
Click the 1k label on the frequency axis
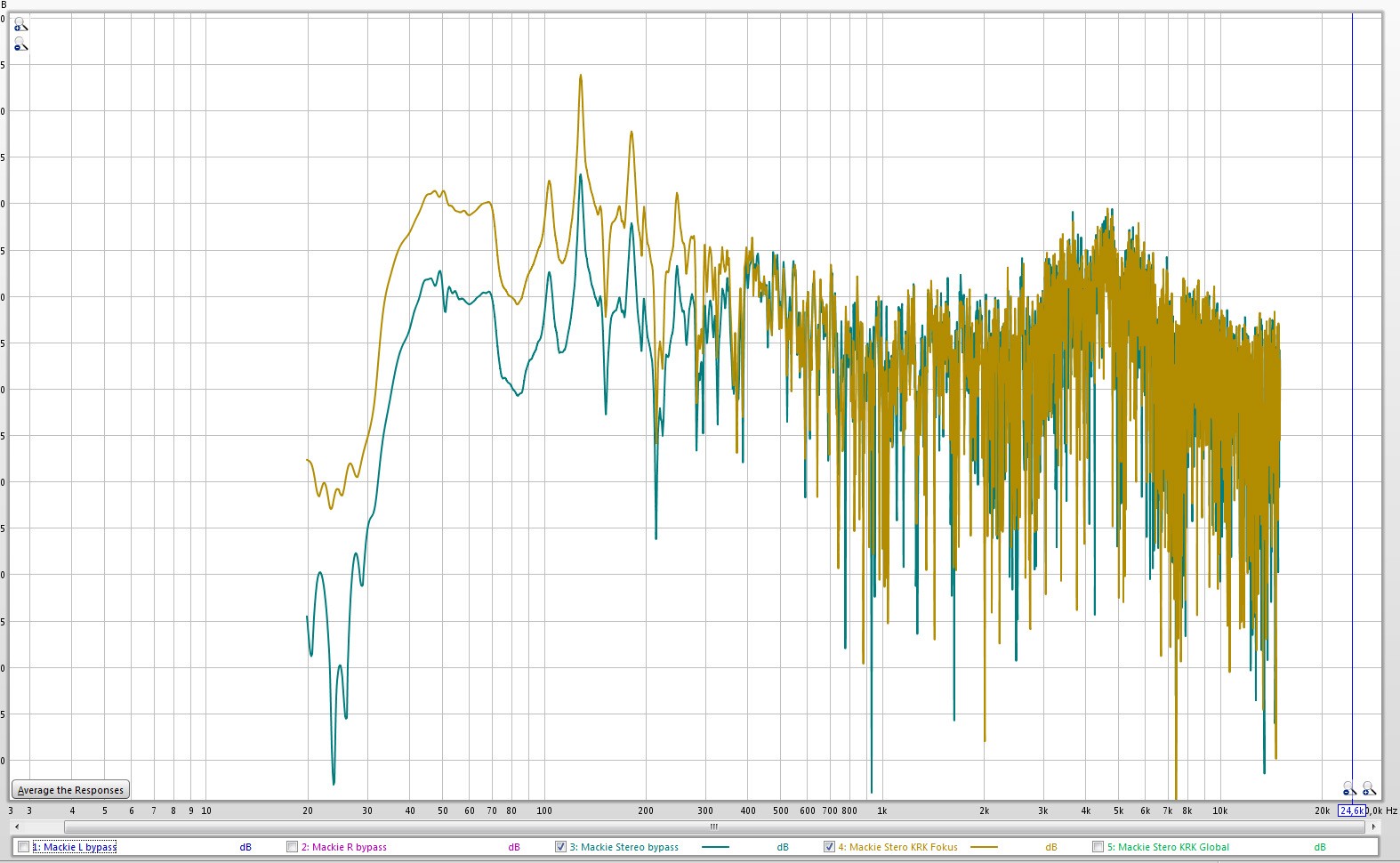click(881, 811)
